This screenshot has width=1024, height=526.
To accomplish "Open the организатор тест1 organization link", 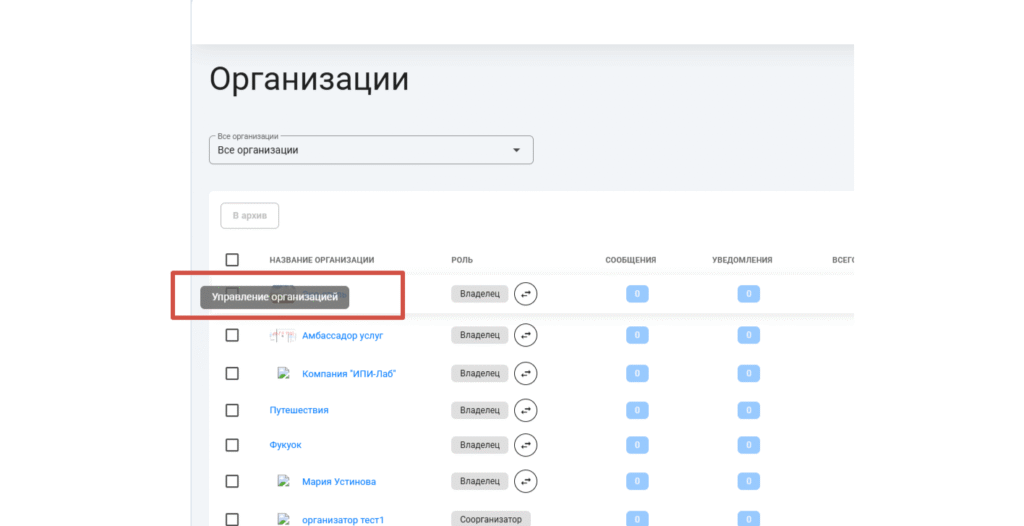I will (342, 520).
